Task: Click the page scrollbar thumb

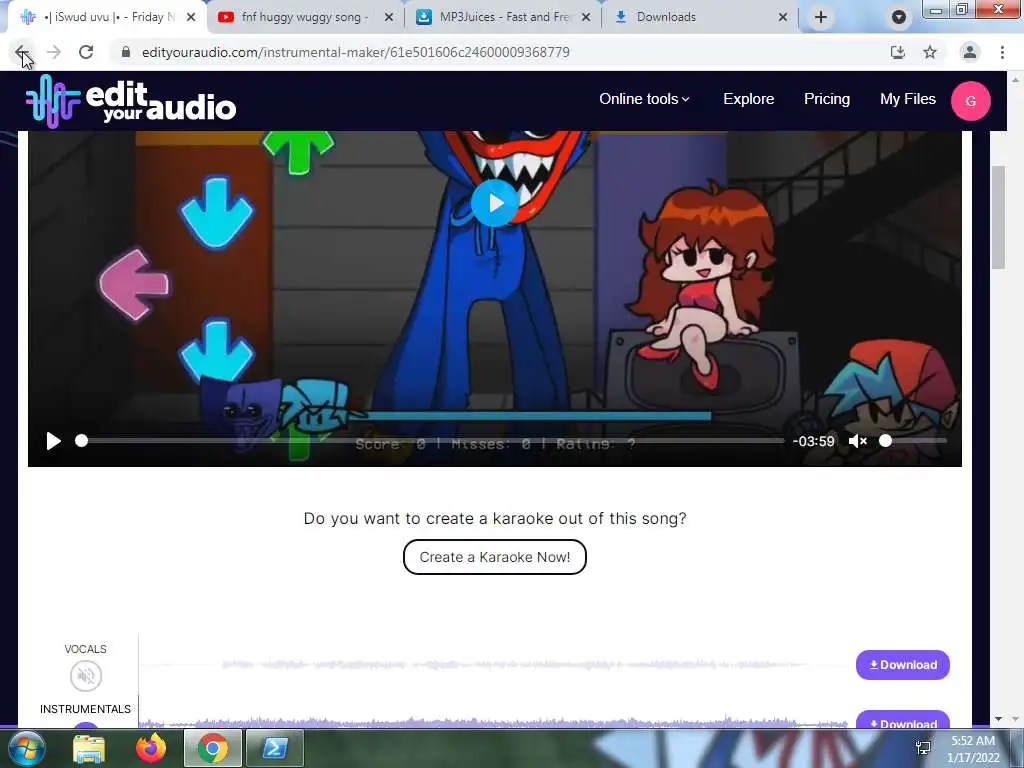Action: [998, 217]
